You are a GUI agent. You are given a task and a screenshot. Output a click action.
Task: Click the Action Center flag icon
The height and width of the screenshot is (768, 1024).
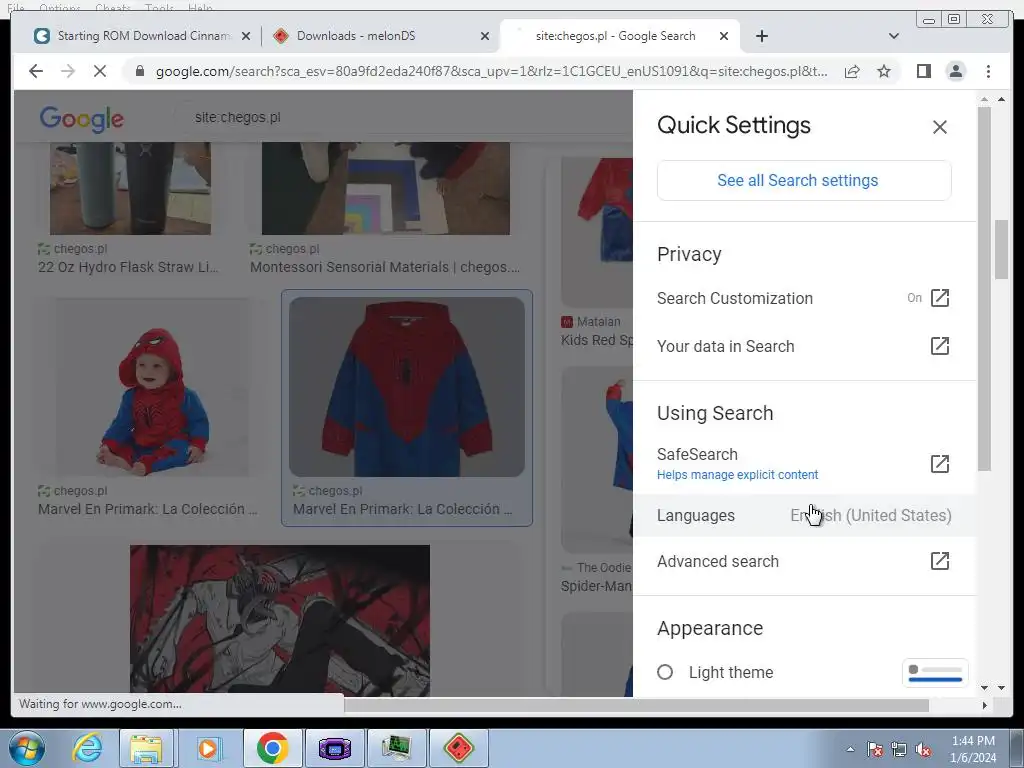click(875, 750)
